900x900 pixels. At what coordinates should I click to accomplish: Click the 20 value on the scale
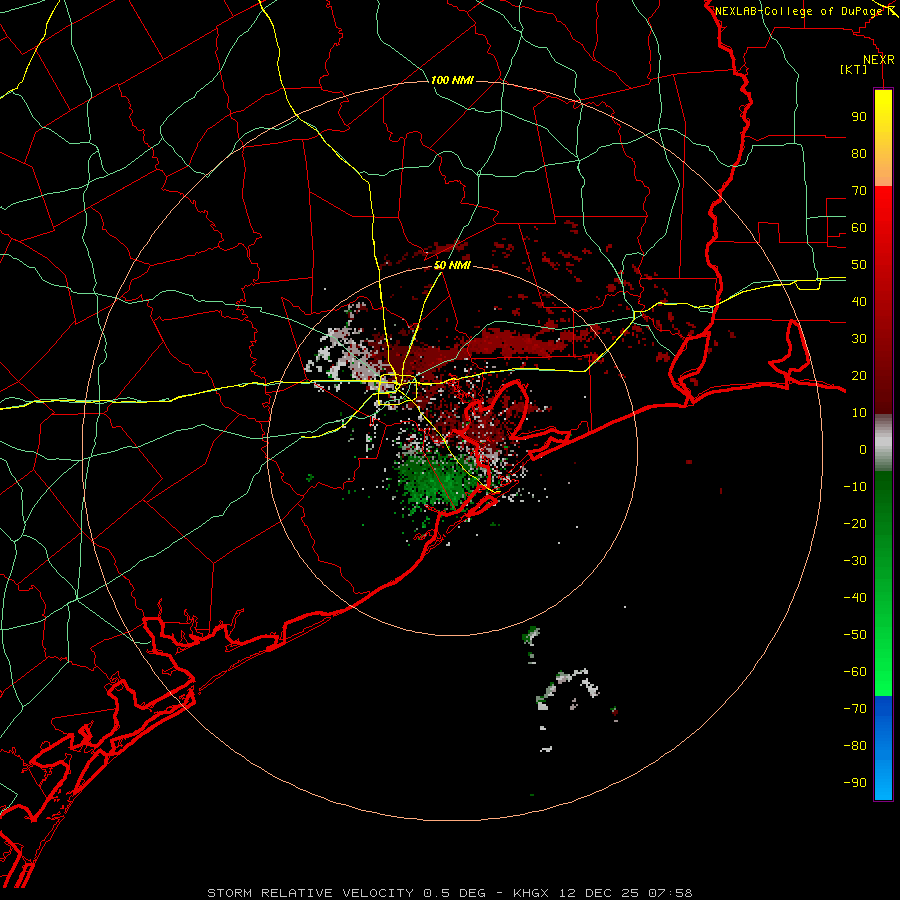tap(859, 375)
